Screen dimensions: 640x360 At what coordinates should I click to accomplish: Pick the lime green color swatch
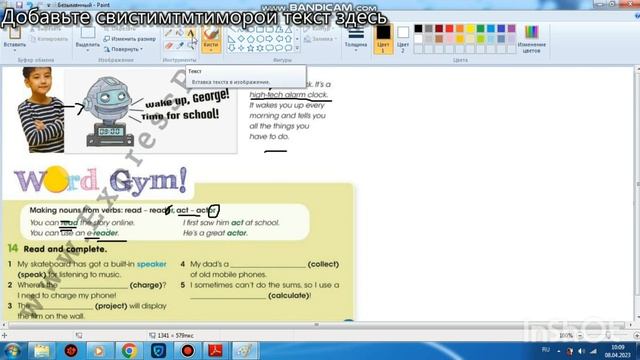tap(480, 39)
